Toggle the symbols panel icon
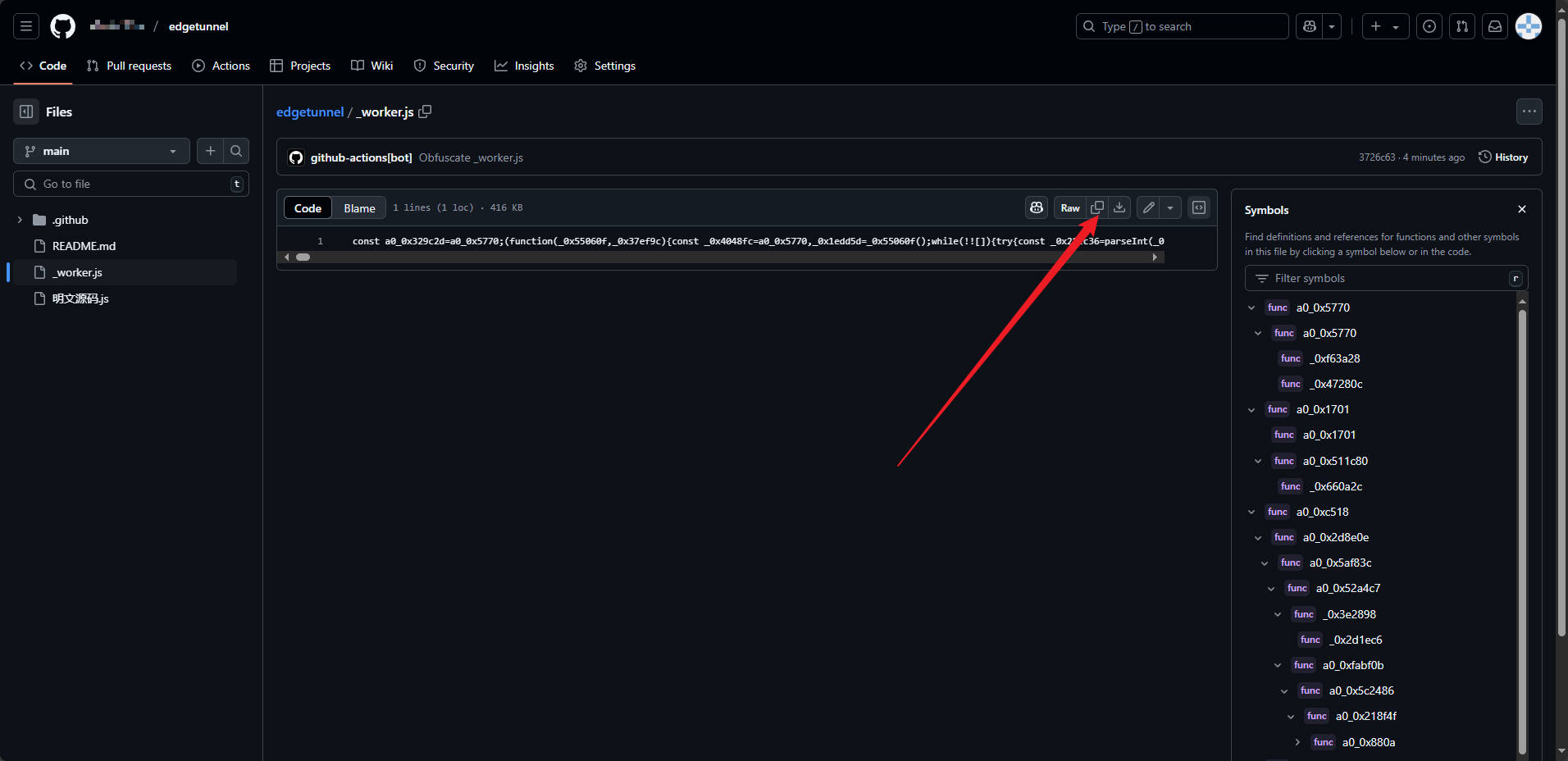The image size is (1568, 761). click(1199, 208)
